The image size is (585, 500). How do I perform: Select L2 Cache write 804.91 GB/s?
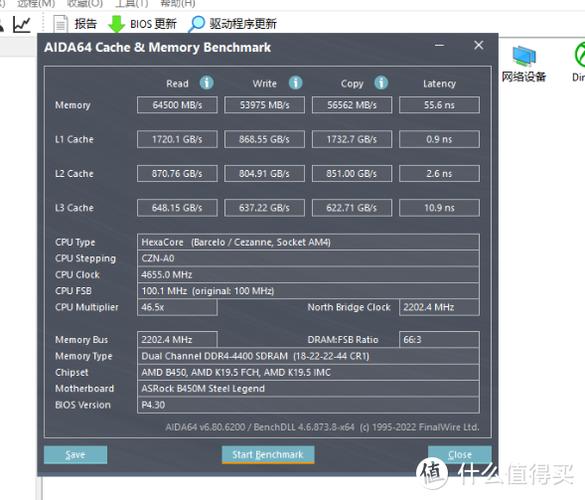pos(265,174)
